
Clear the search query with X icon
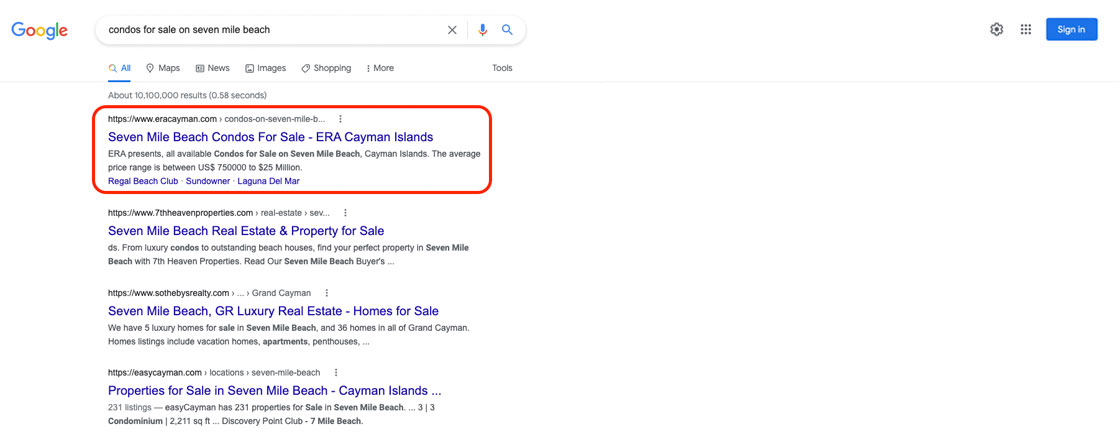tap(452, 30)
